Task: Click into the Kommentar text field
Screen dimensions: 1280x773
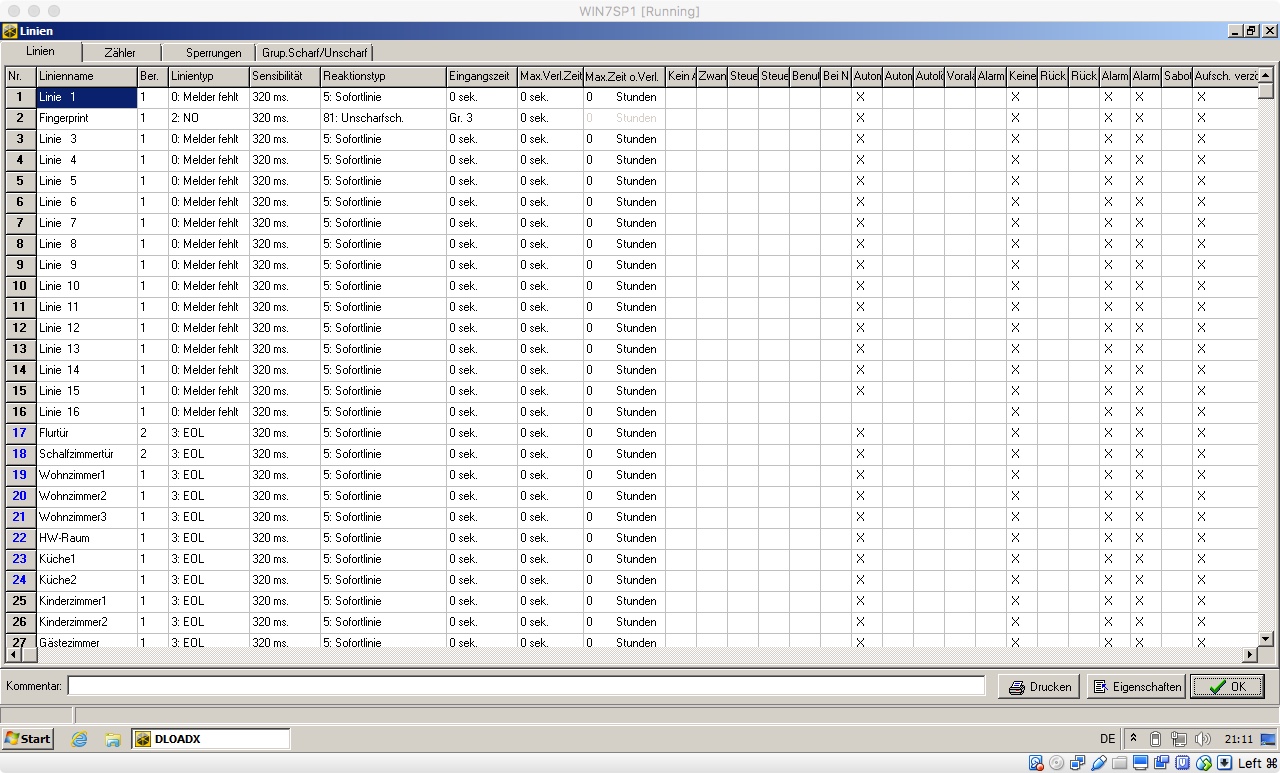Action: tap(526, 686)
